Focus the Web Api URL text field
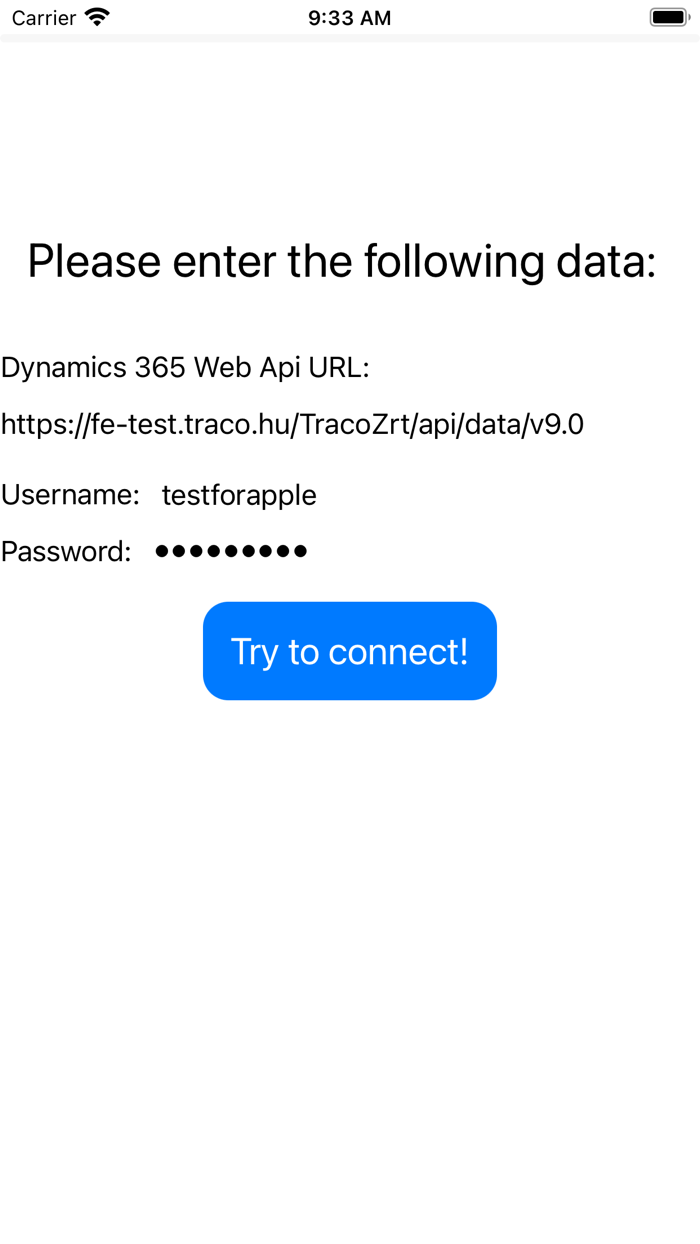 coord(292,425)
